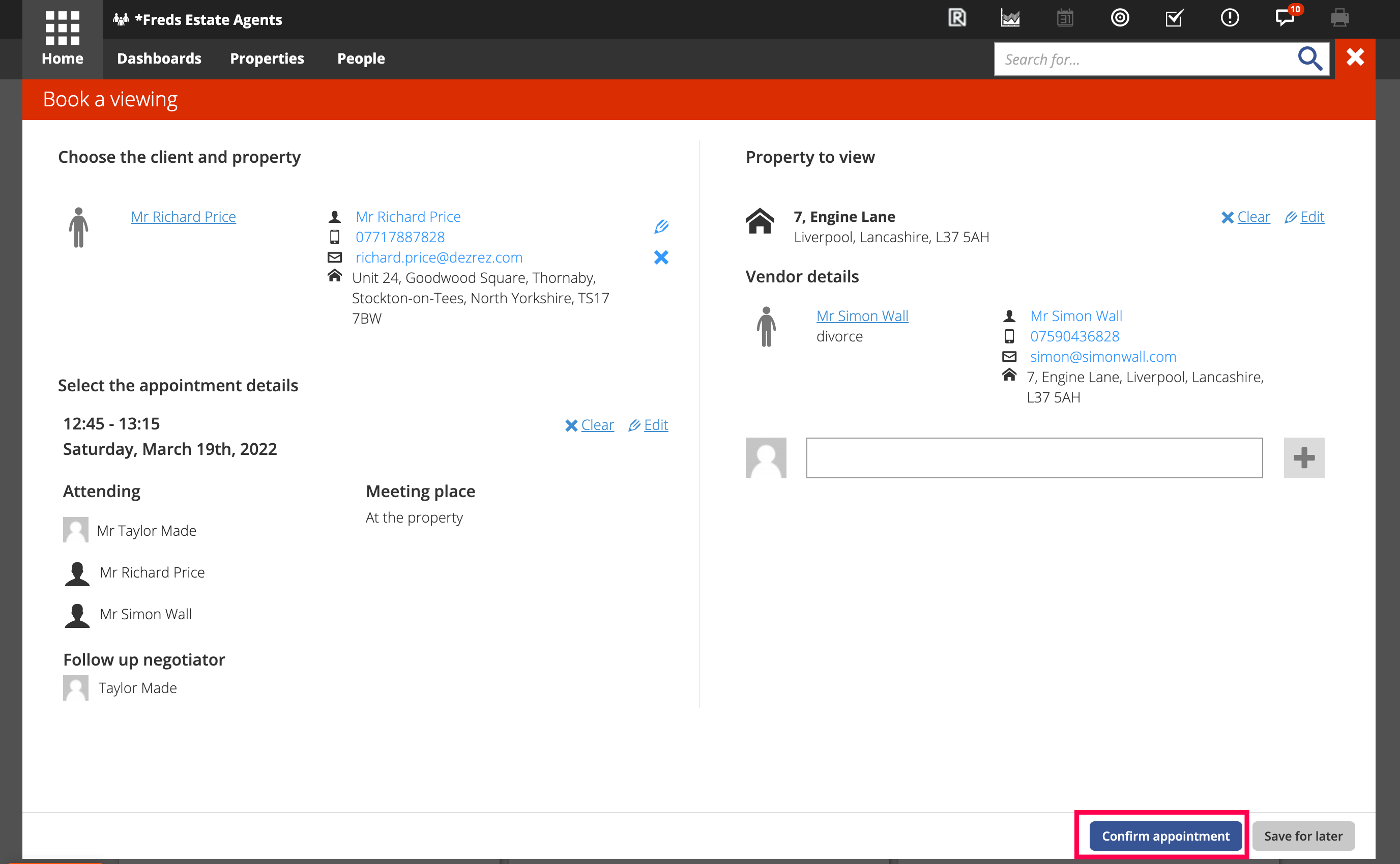Screen dimensions: 1400x864
Task: Click the property house icon beside Engine Lane
Action: pos(760,221)
